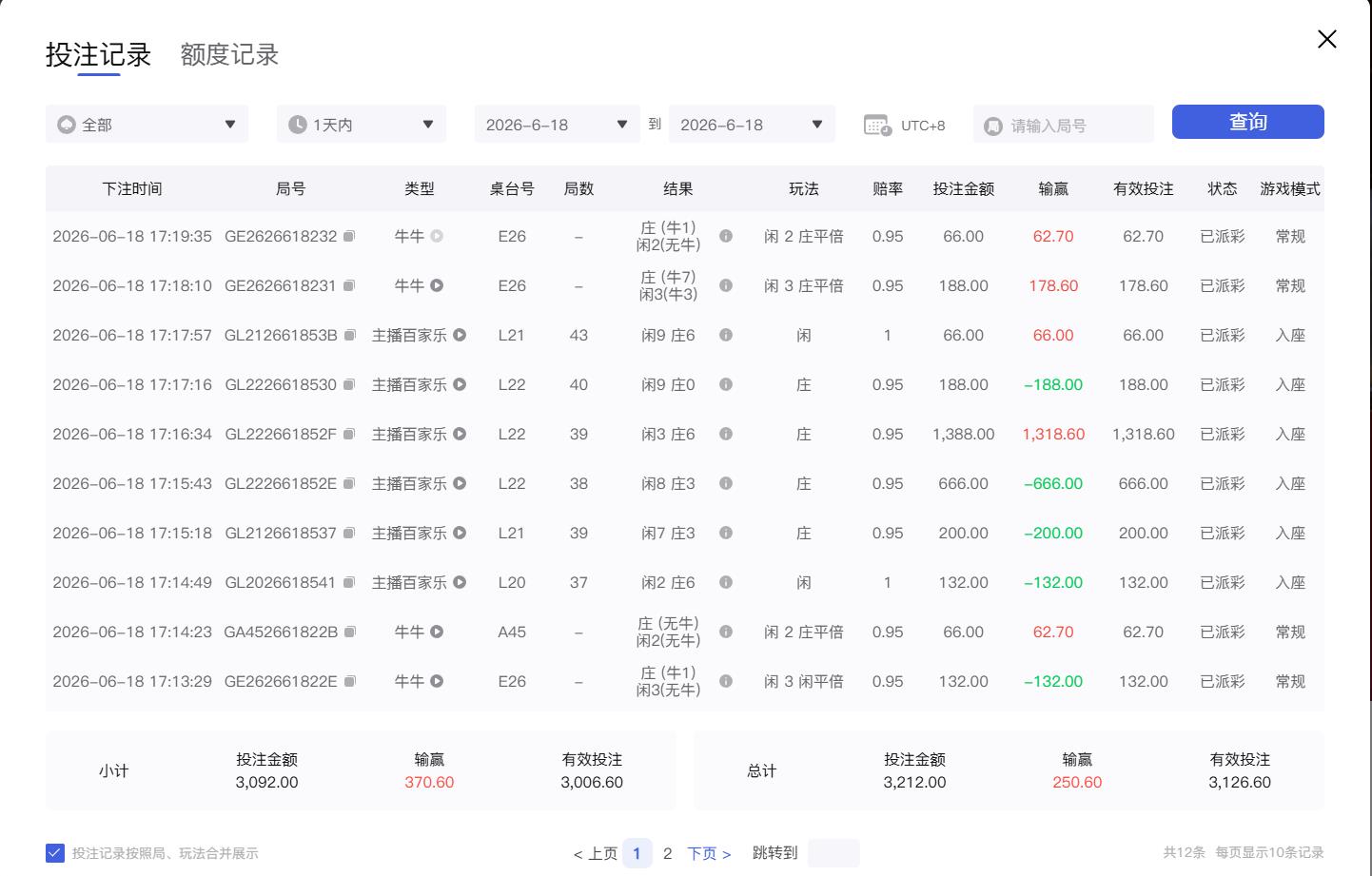Copy round number GL2126618537

pyautogui.click(x=349, y=533)
